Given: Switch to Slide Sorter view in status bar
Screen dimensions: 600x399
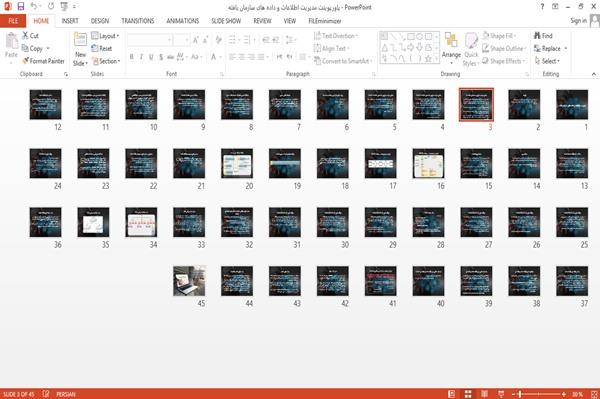Looking at the screenshot, I should tap(468, 394).
